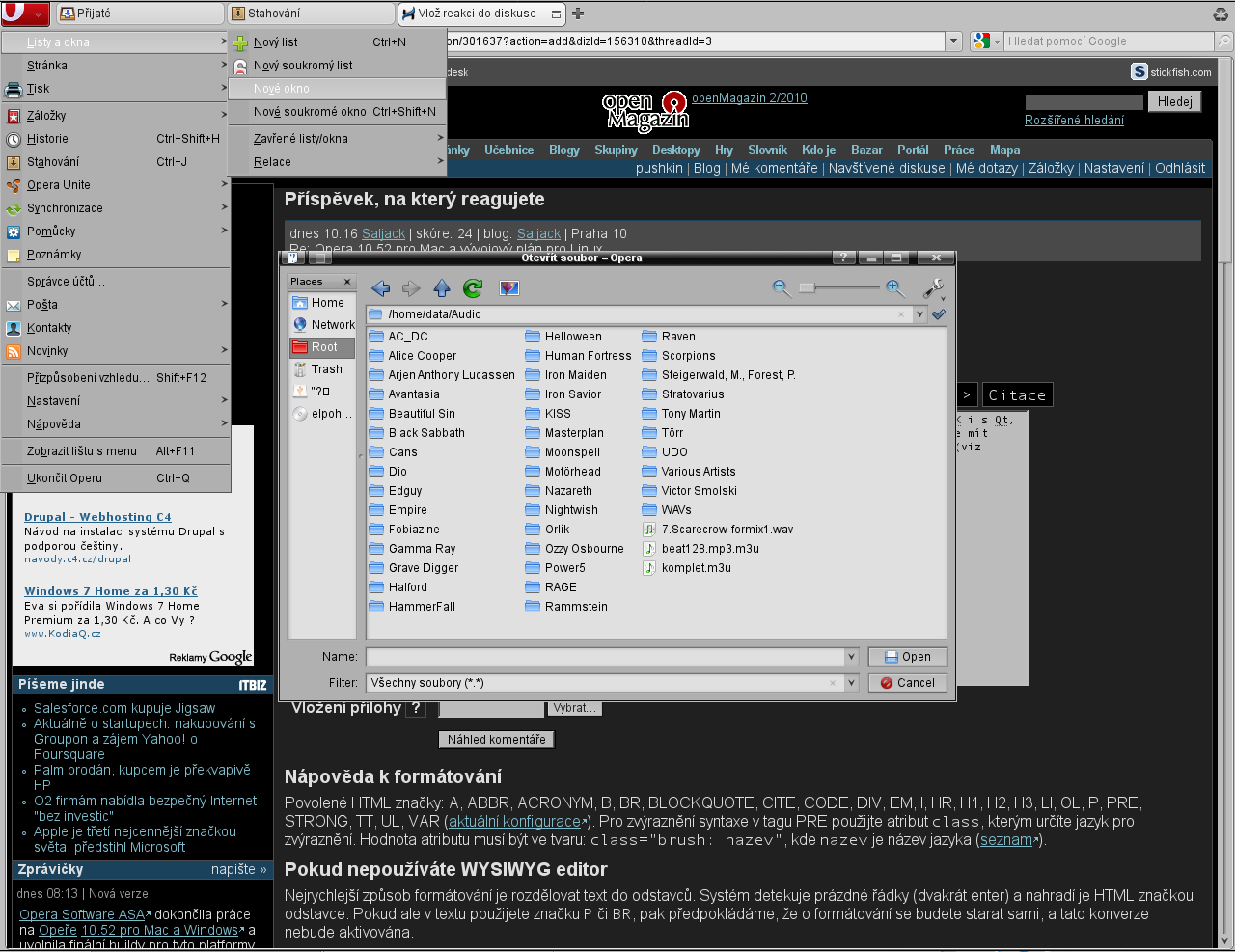The width and height of the screenshot is (1235, 952).
Task: Select Home in Places
Action: pos(321,303)
